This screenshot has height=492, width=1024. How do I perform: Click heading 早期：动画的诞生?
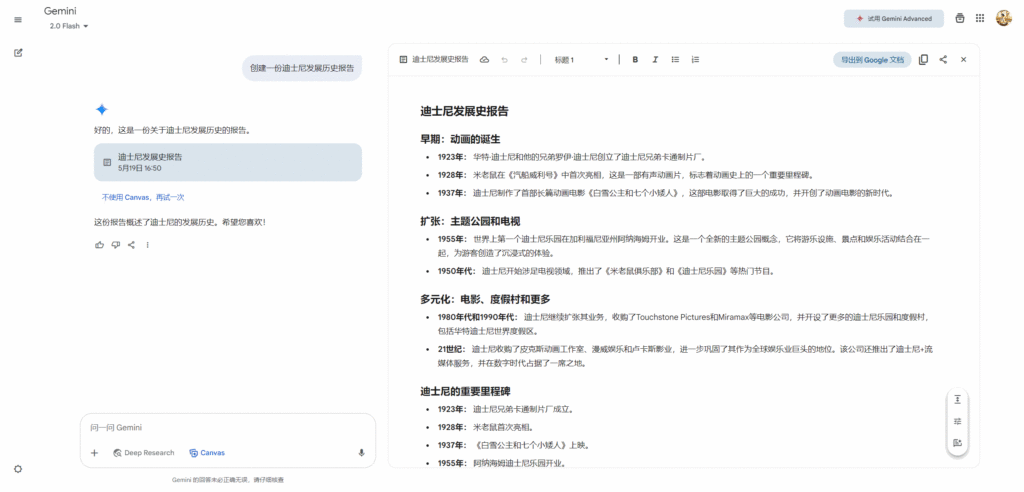460,139
